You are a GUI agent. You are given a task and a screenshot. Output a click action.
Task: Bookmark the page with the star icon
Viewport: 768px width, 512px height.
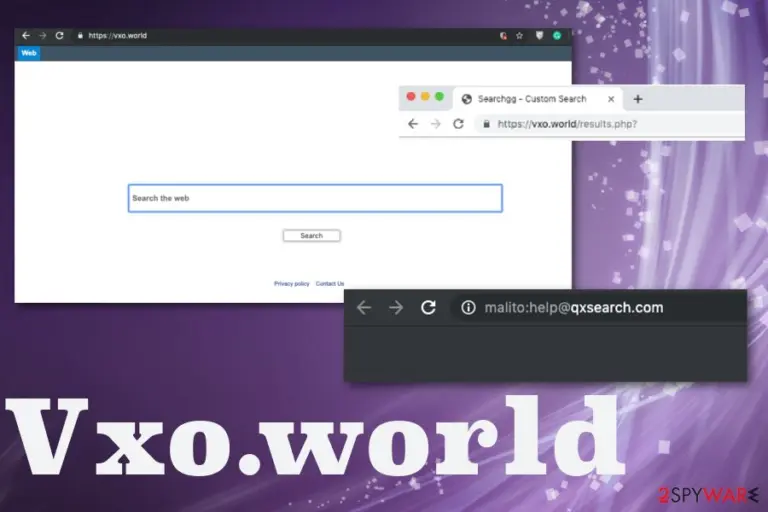(519, 36)
